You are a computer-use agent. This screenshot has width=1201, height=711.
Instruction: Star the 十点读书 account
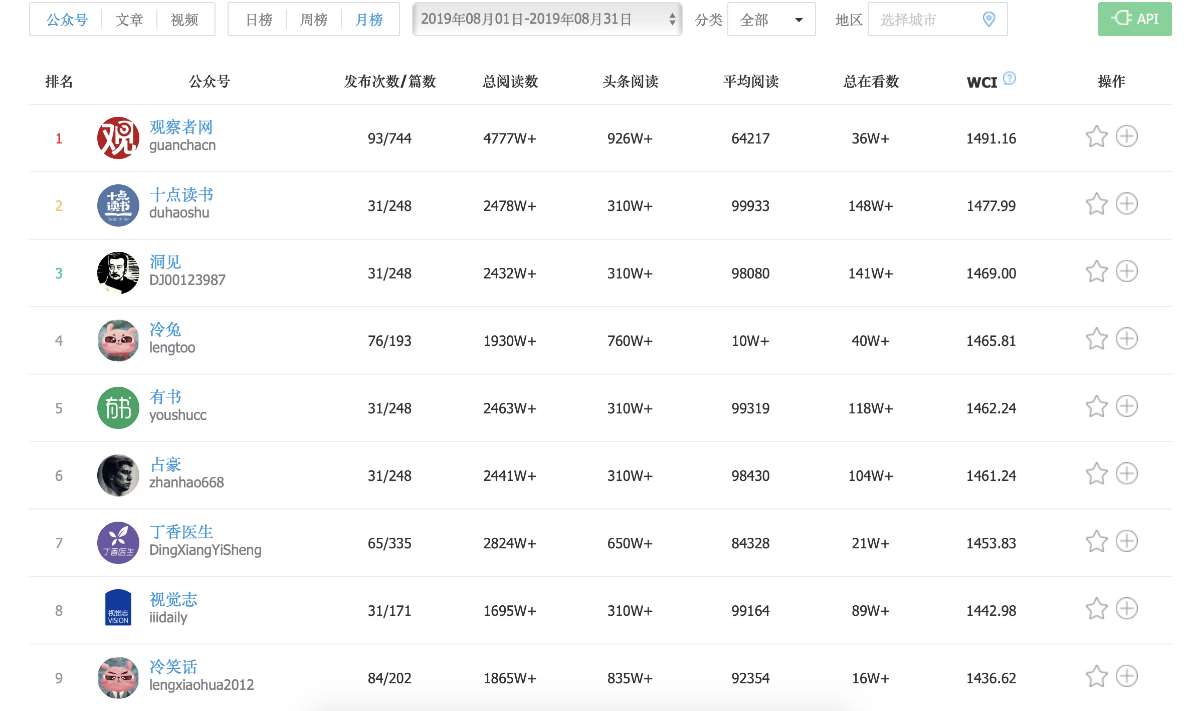point(1097,204)
